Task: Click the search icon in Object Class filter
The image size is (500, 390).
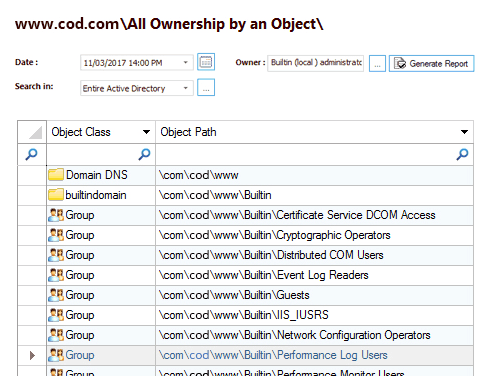Action: pos(144,154)
